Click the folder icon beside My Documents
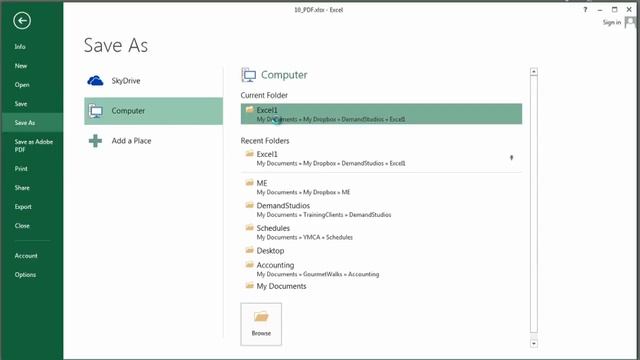Viewport: 640px width, 360px height. [249, 285]
